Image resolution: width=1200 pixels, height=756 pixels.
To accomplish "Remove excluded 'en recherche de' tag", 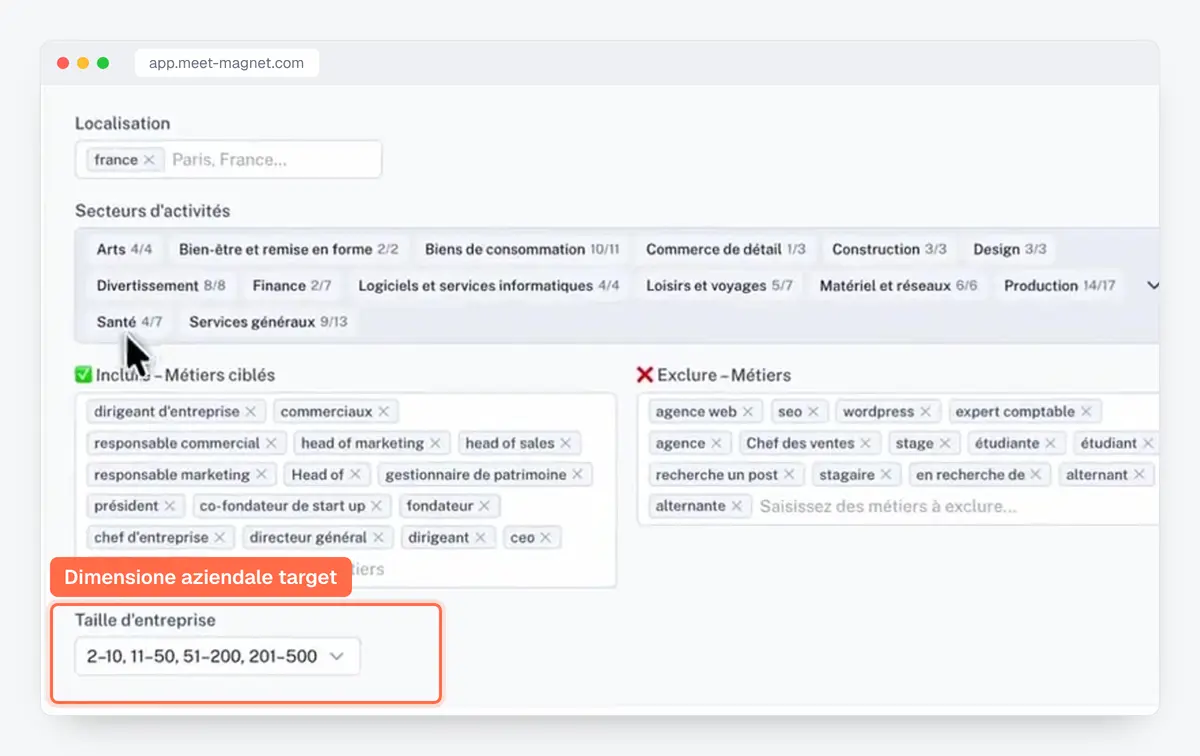I will tap(1036, 474).
